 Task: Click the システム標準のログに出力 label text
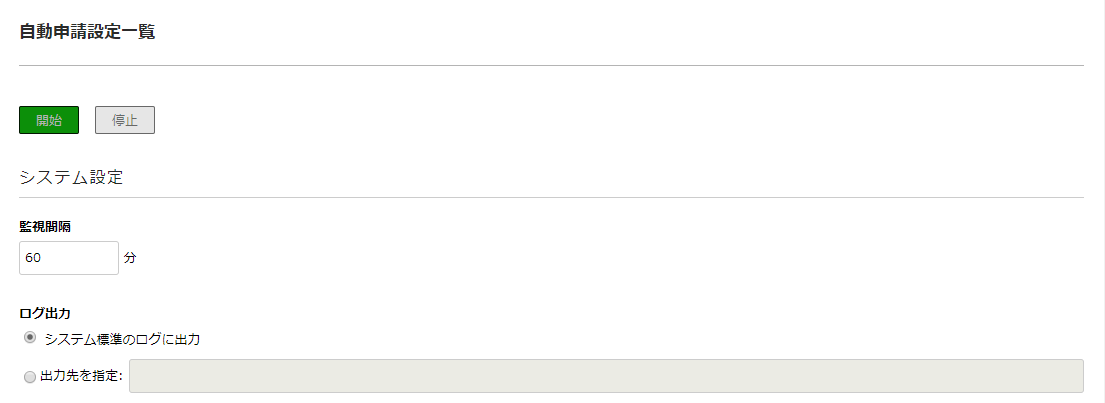pyautogui.click(x=122, y=339)
